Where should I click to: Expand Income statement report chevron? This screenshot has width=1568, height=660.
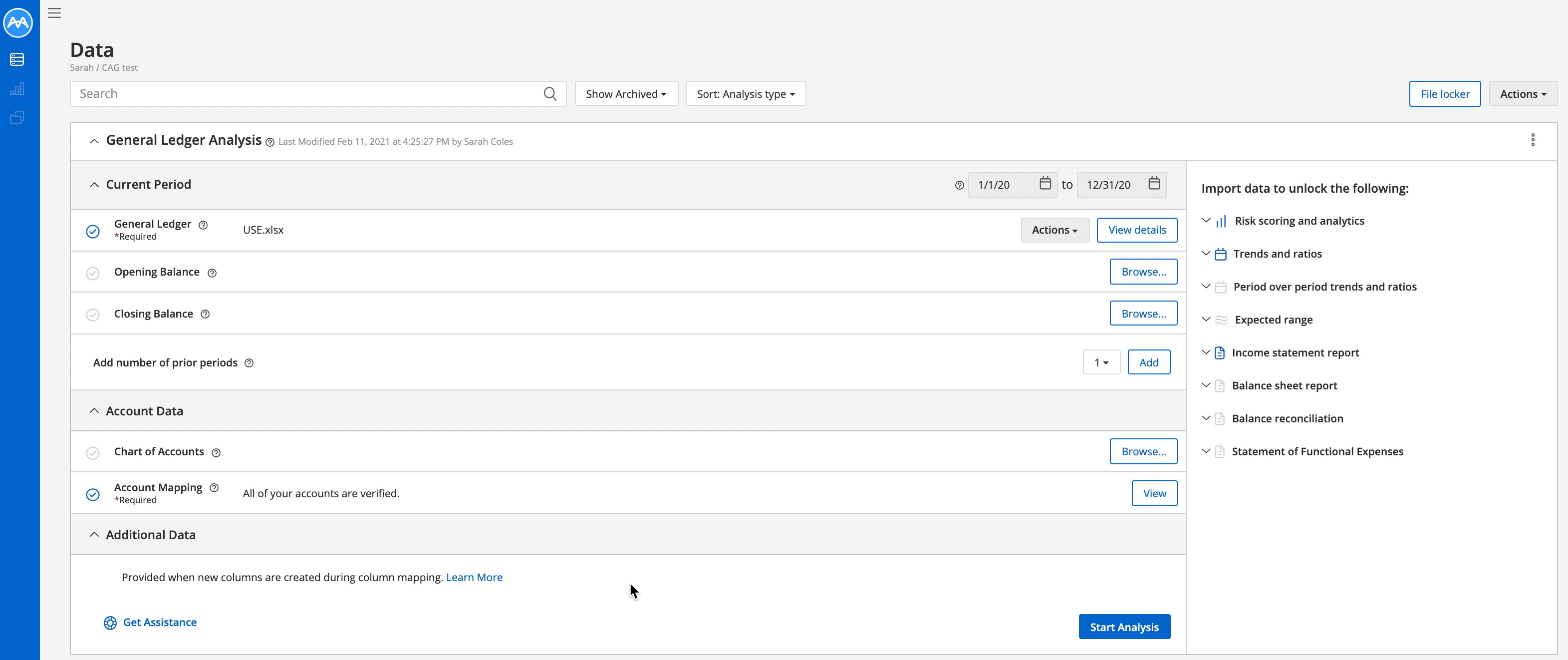point(1206,352)
